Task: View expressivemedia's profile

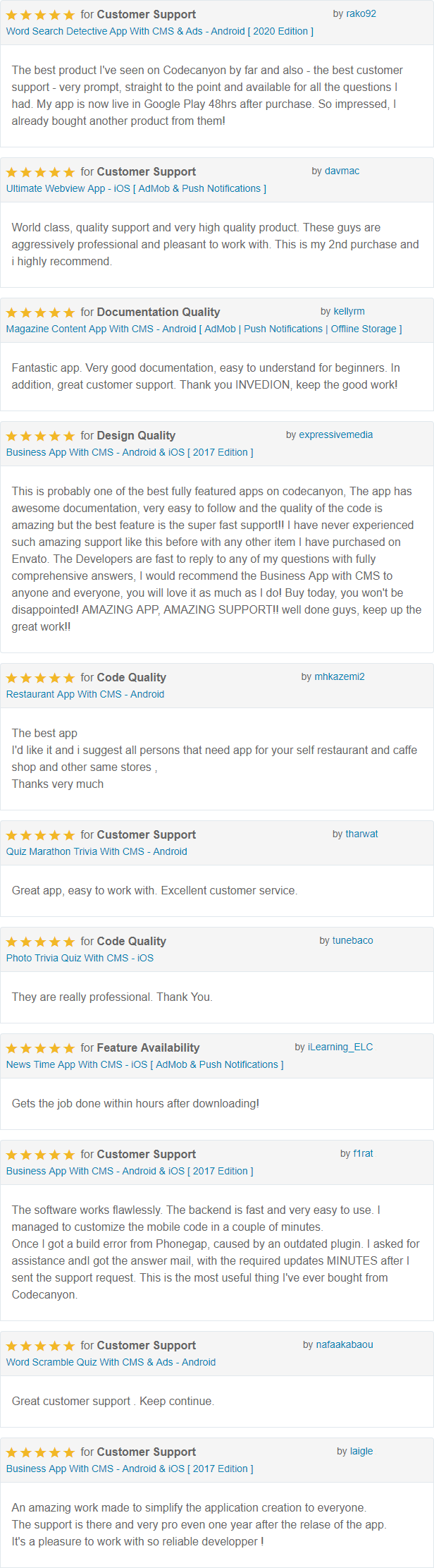Action: point(336,434)
